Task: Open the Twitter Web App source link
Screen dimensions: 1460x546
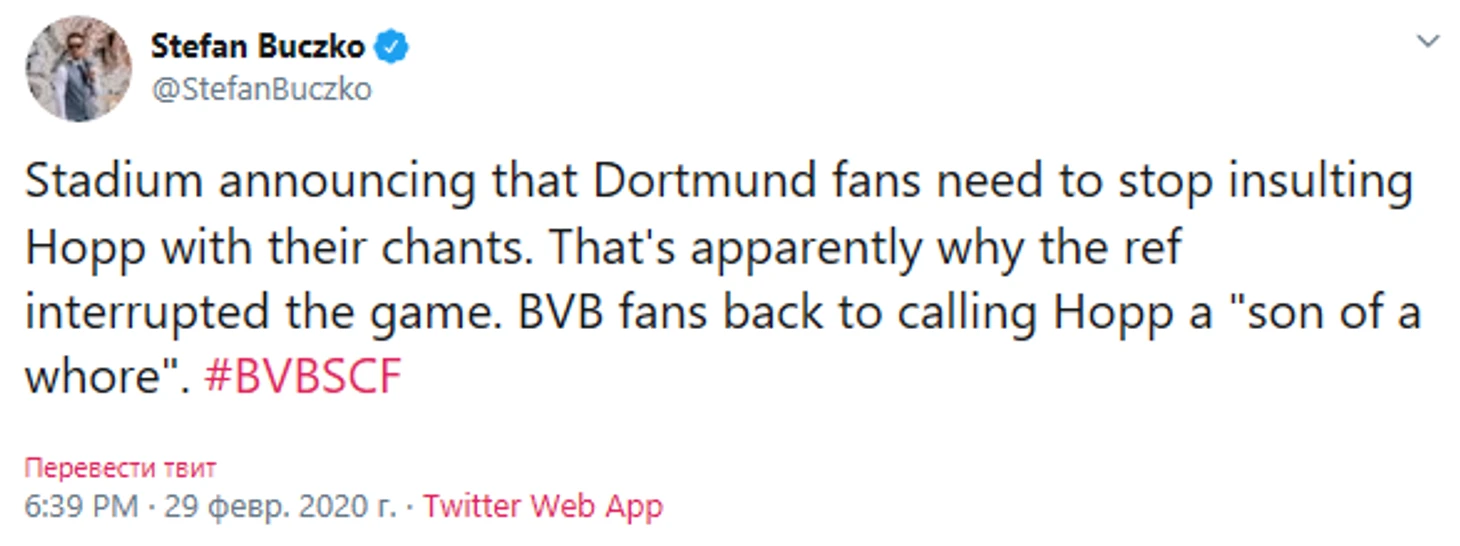Action: [x=542, y=506]
